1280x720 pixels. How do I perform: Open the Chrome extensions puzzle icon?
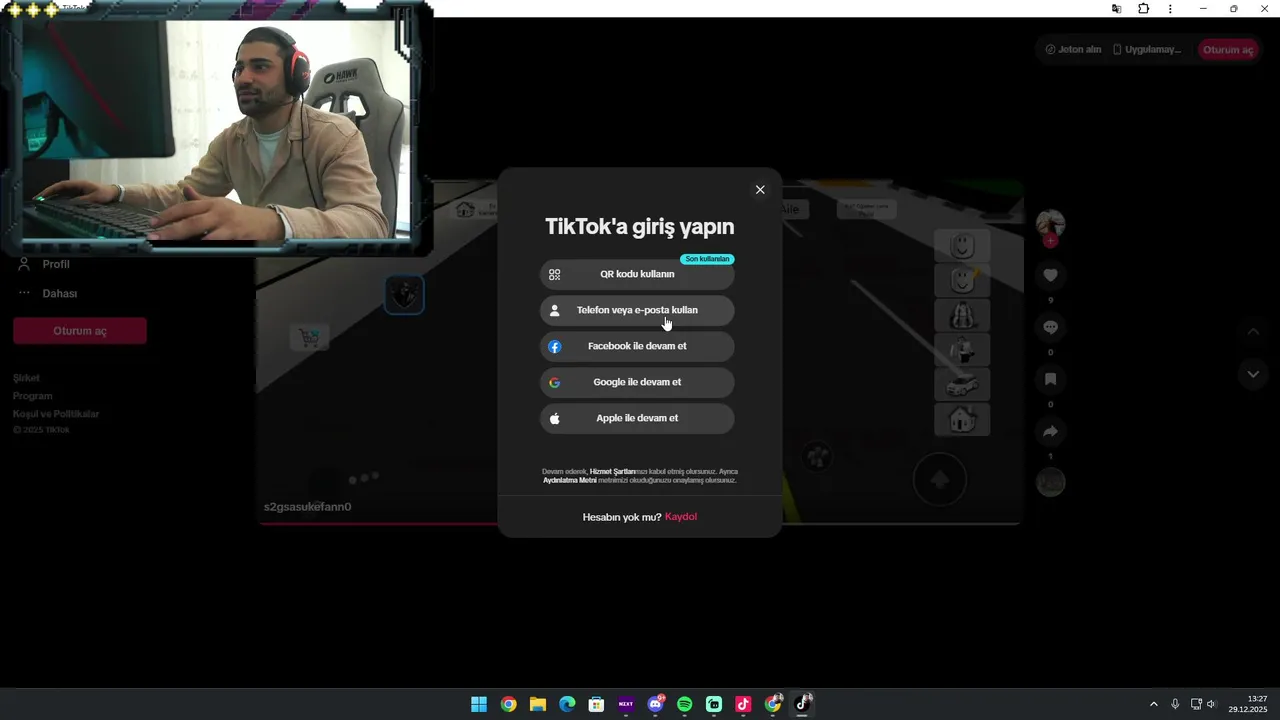point(1144,9)
